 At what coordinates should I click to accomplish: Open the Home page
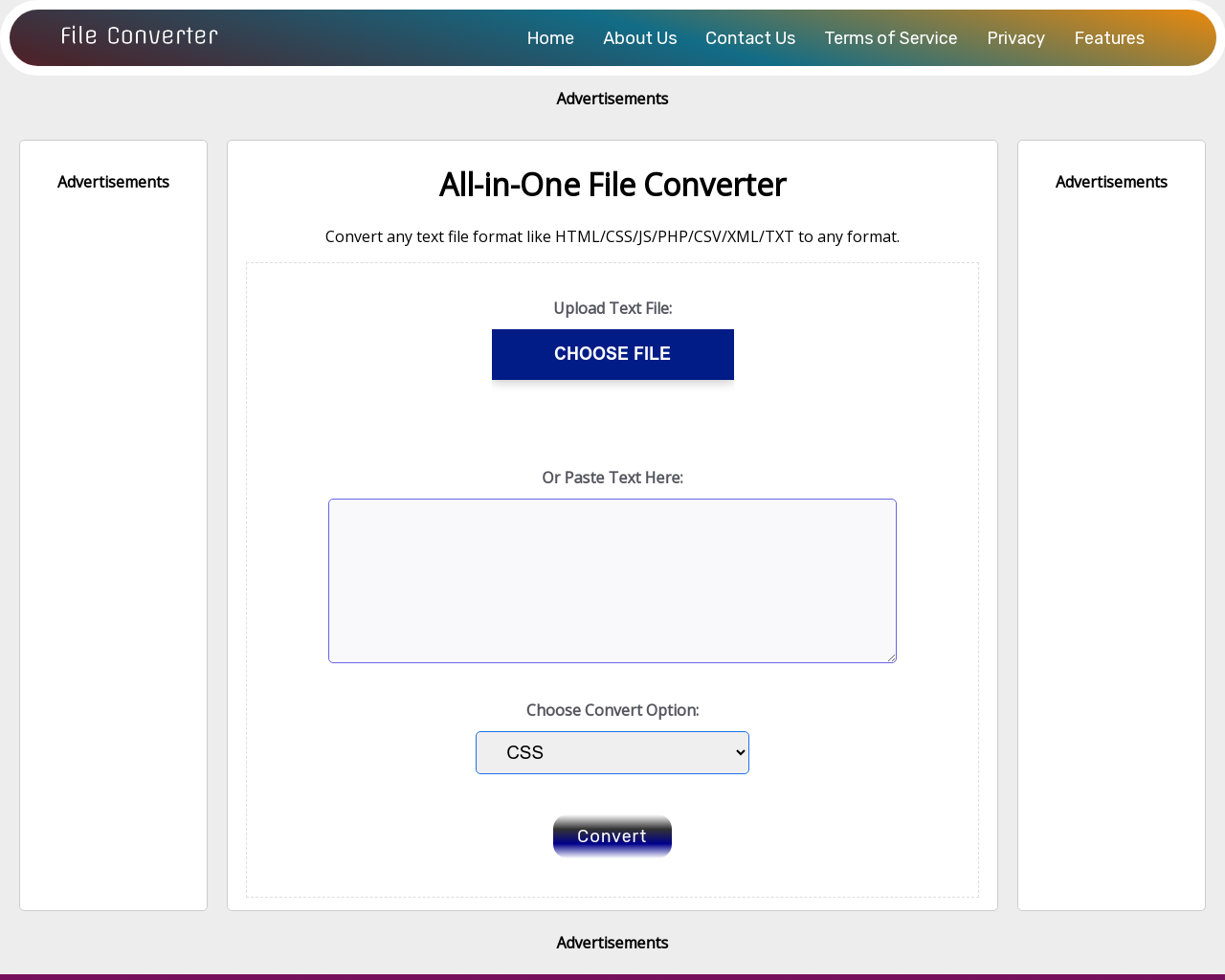point(550,38)
